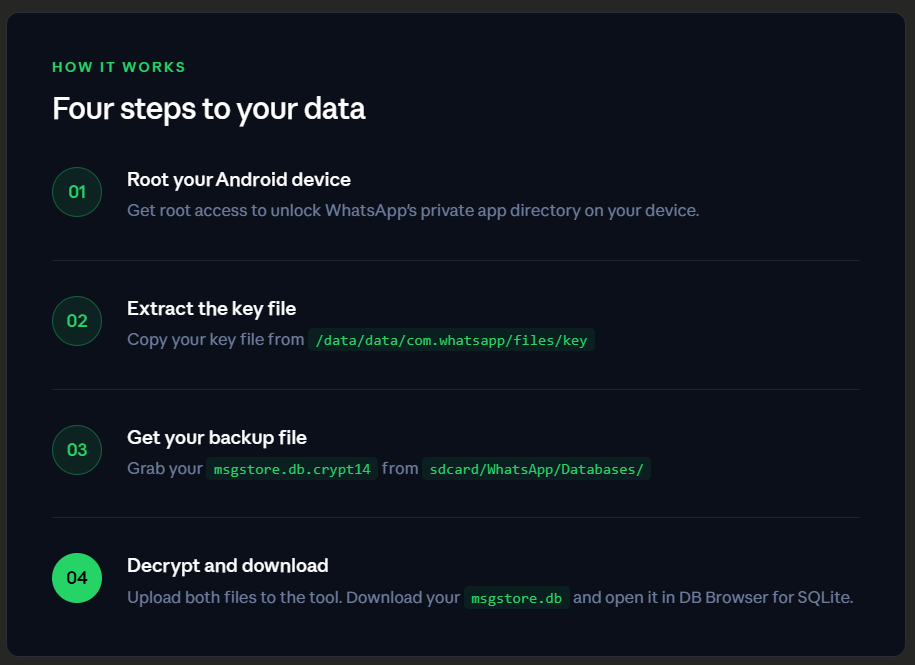
Task: Click the 'Decrypt and download' title
Action: (x=228, y=566)
